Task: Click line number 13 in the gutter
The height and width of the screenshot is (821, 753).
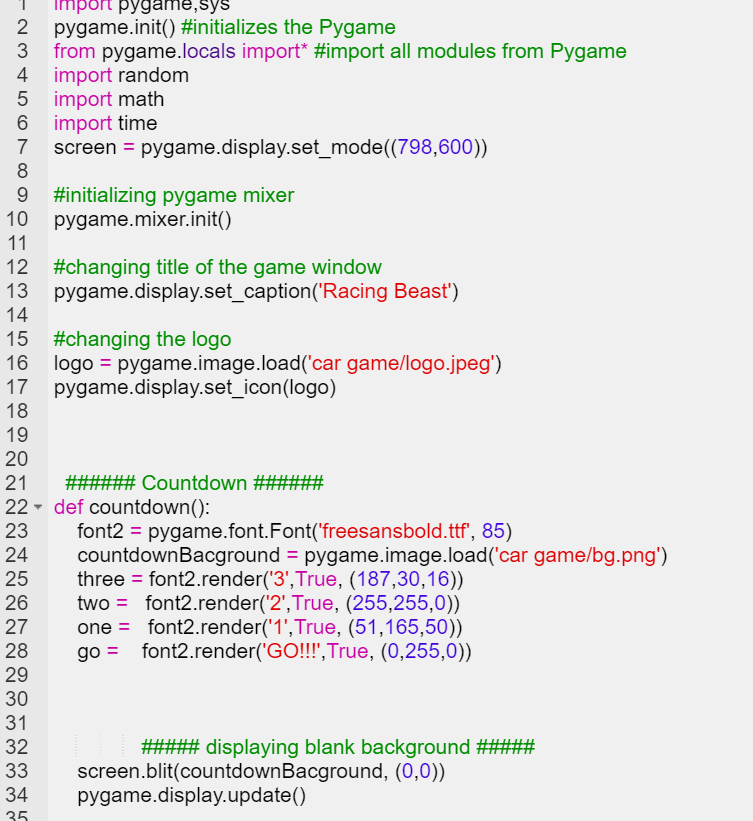Action: tap(17, 291)
